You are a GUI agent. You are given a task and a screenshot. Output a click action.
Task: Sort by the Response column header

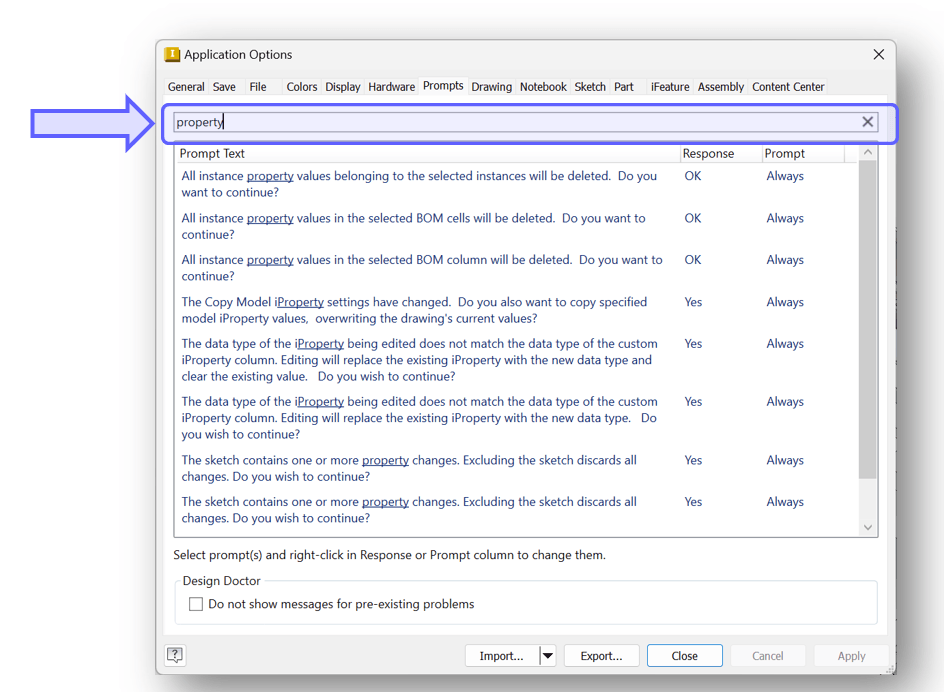coord(708,154)
